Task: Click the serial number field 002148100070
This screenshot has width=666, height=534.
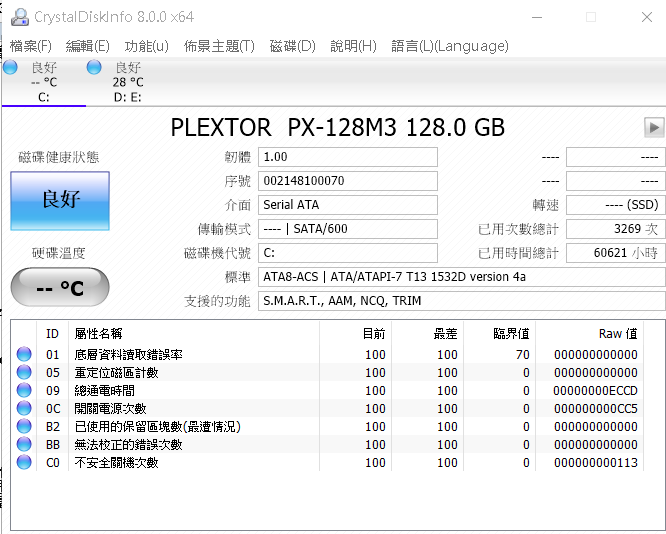Action: [348, 181]
